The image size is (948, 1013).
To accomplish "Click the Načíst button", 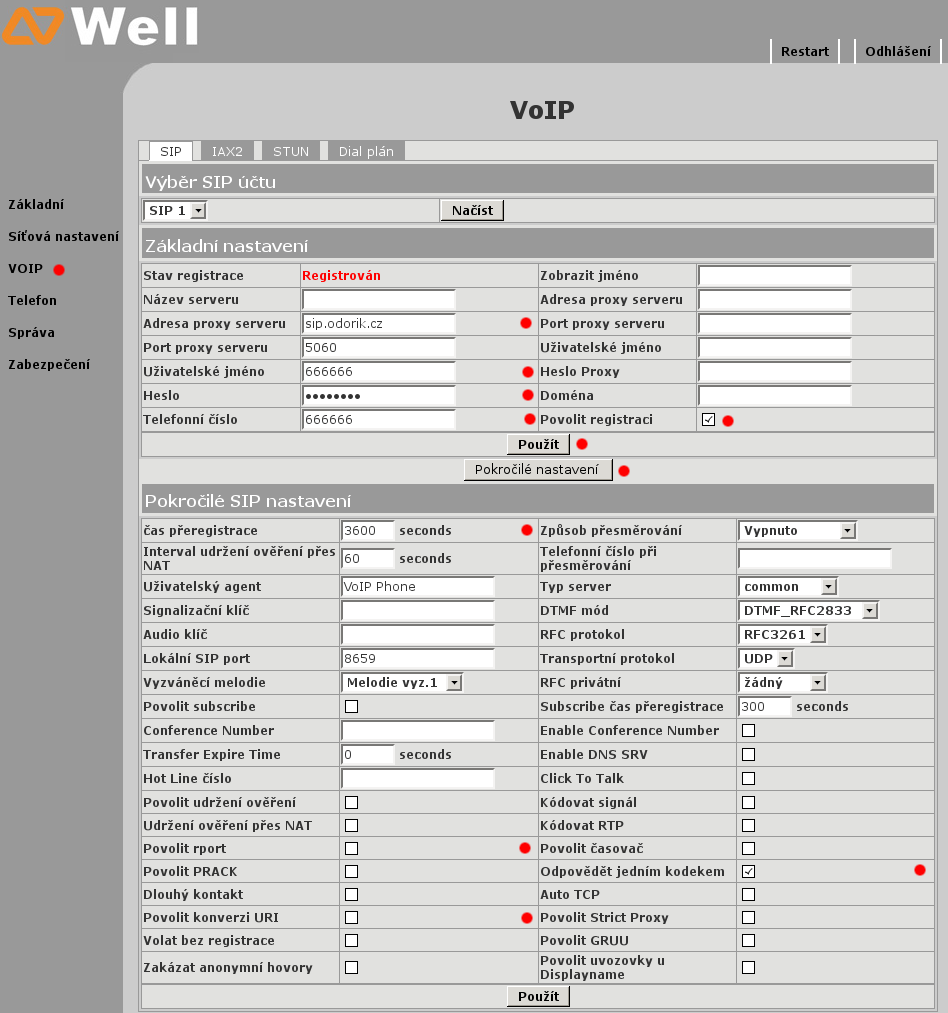I will tap(472, 210).
